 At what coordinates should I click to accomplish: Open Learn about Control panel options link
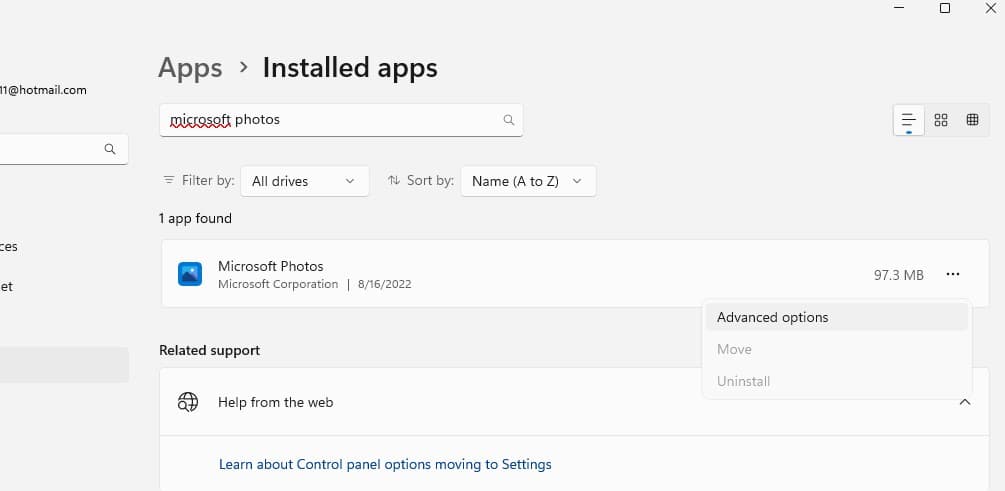(385, 464)
